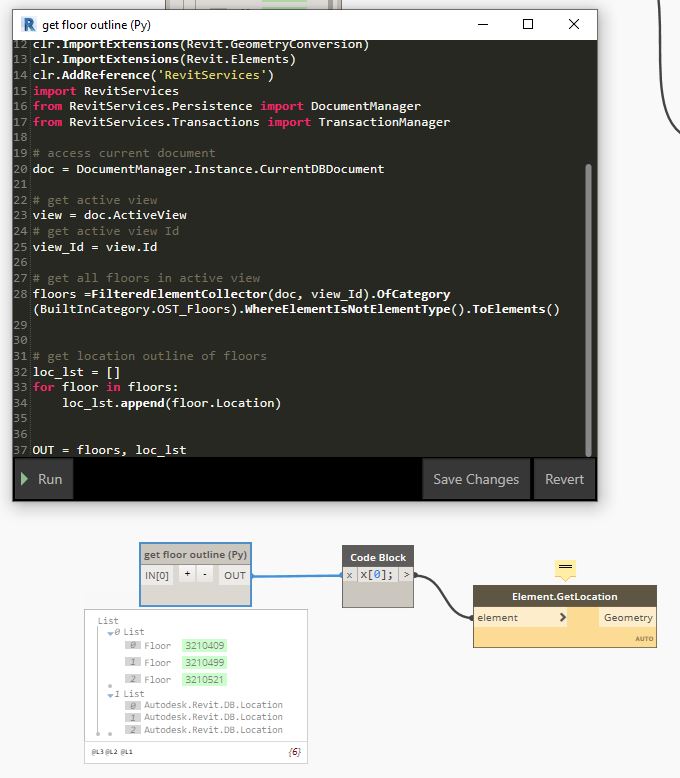The width and height of the screenshot is (680, 778).
Task: Click index 0 Autodesk.Revit.DB.Location row
Action: [204, 705]
